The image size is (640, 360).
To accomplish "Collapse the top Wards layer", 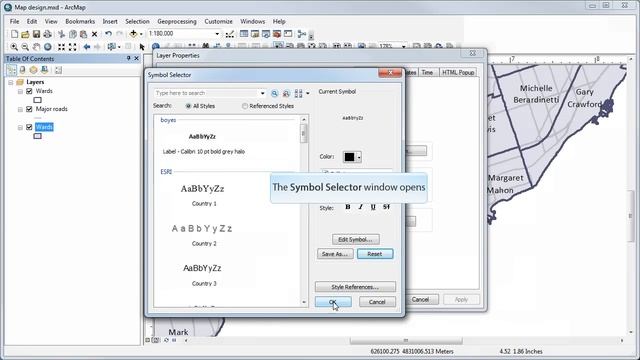I will [x=20, y=91].
